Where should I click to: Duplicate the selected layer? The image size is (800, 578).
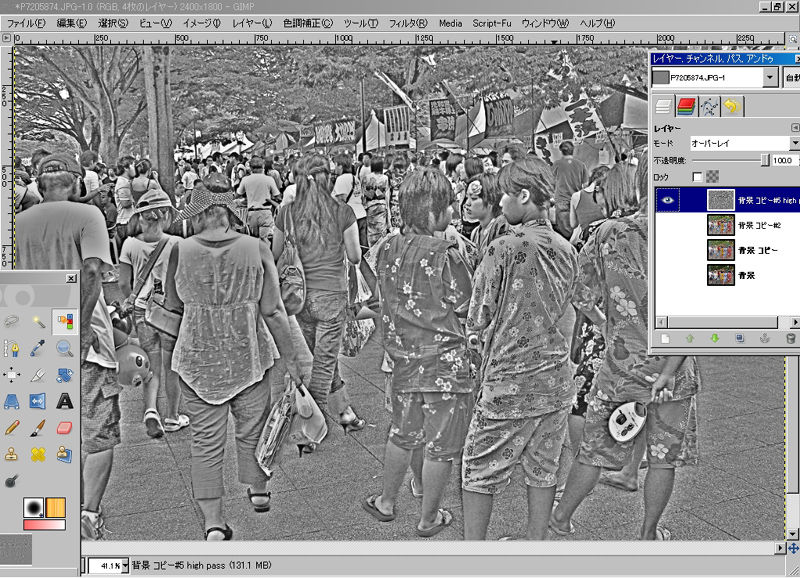pyautogui.click(x=740, y=338)
